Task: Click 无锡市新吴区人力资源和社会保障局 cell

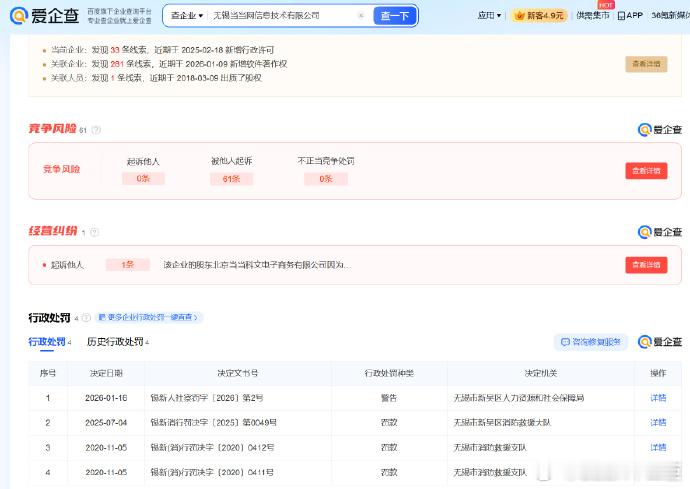Action: point(519,398)
